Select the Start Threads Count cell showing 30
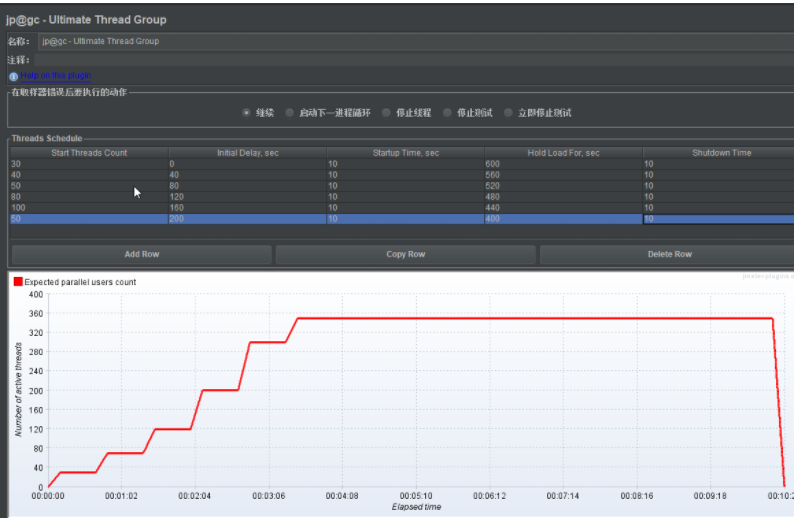 89,164
